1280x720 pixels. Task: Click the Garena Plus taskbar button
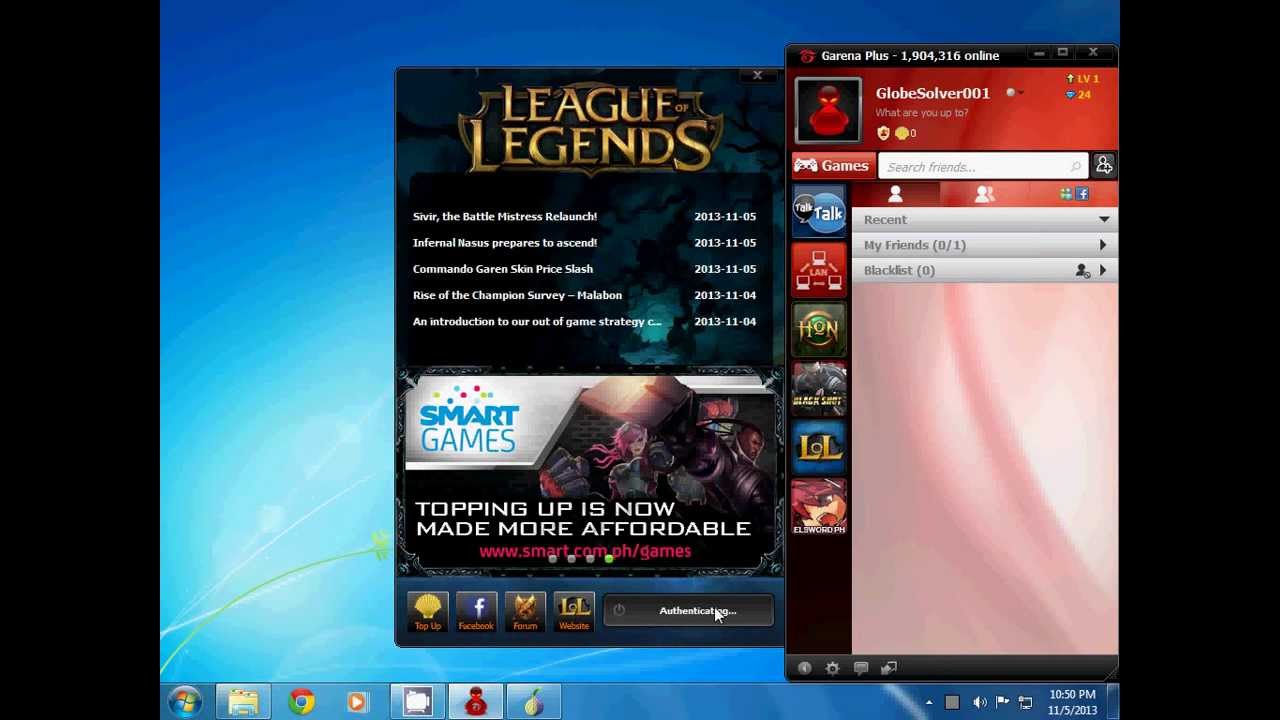[x=475, y=702]
